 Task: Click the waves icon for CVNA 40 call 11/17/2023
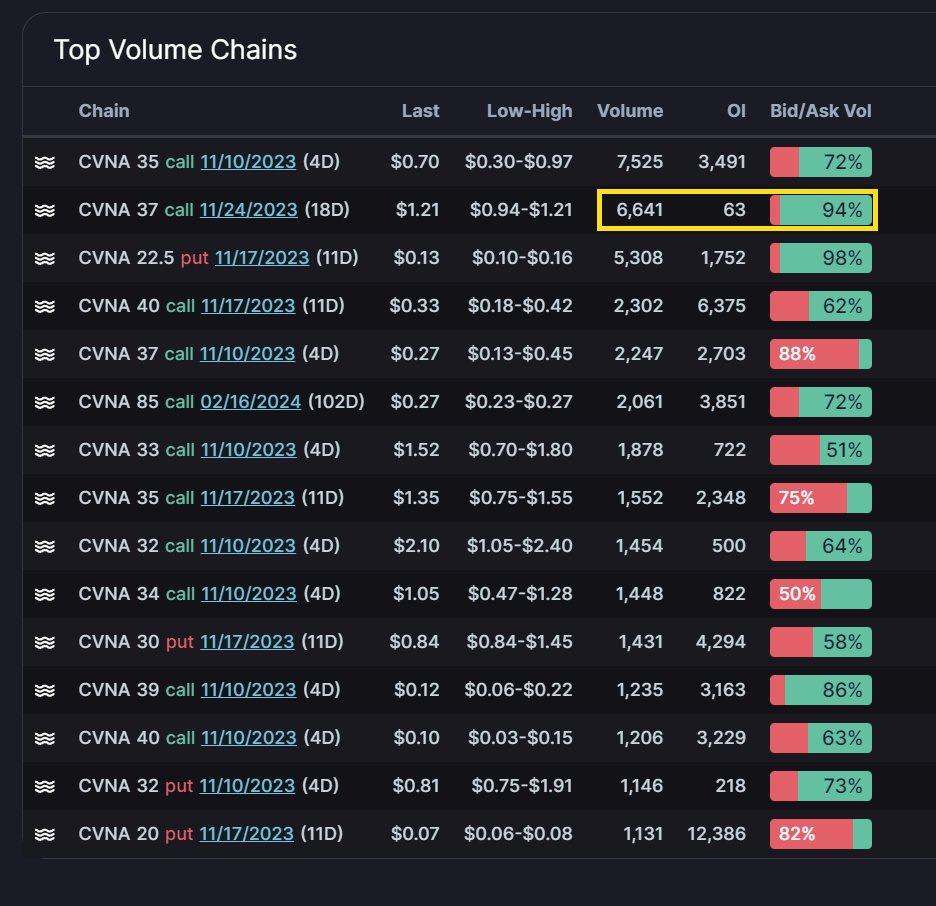coord(45,306)
